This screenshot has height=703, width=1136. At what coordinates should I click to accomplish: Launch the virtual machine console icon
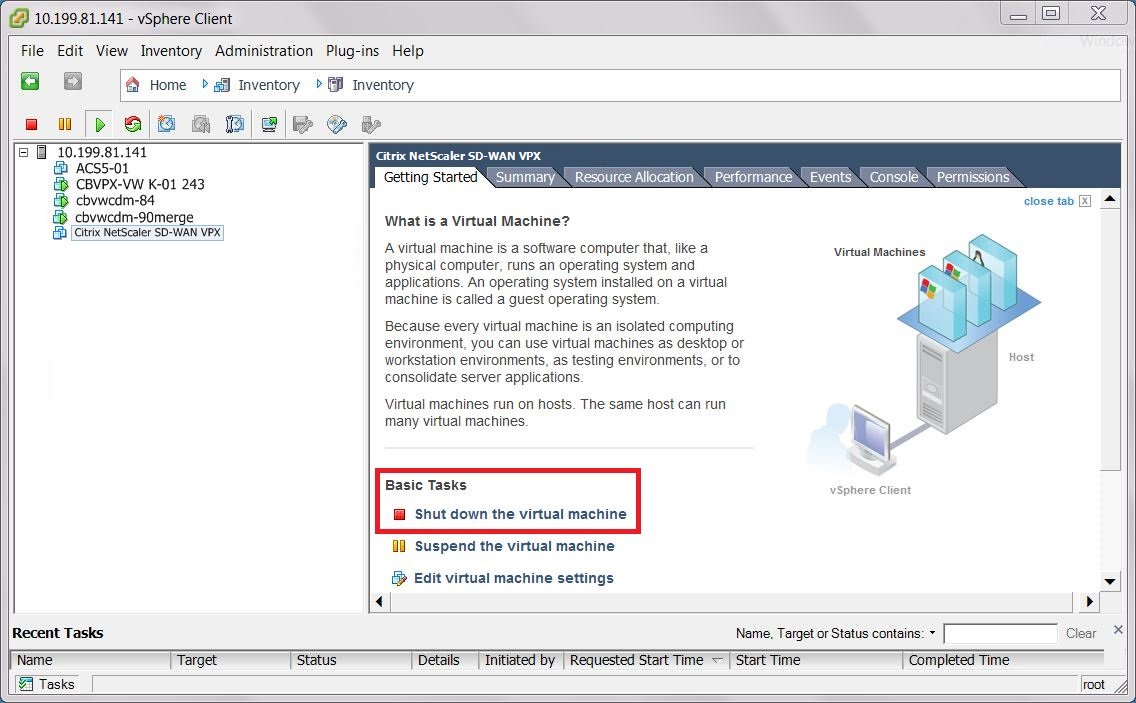(269, 125)
